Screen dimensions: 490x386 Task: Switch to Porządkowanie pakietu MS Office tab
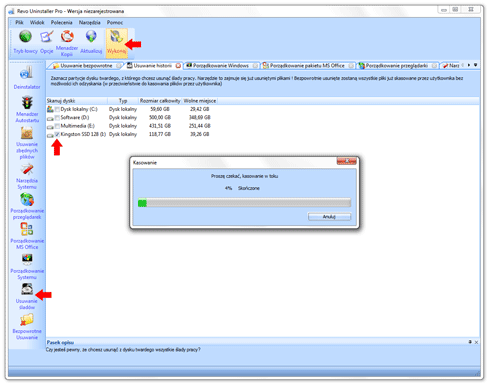pyautogui.click(x=307, y=66)
